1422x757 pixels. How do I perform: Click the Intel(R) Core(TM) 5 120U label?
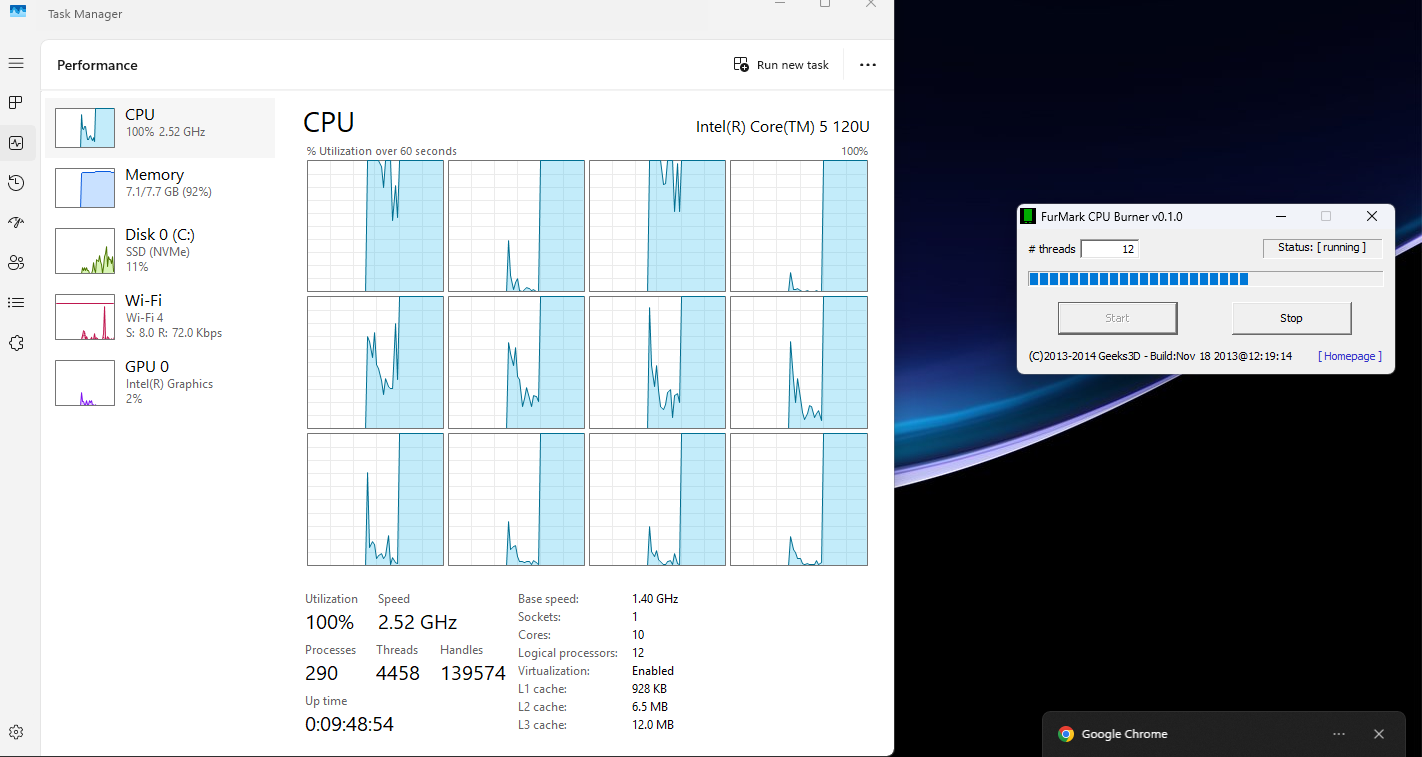click(783, 127)
